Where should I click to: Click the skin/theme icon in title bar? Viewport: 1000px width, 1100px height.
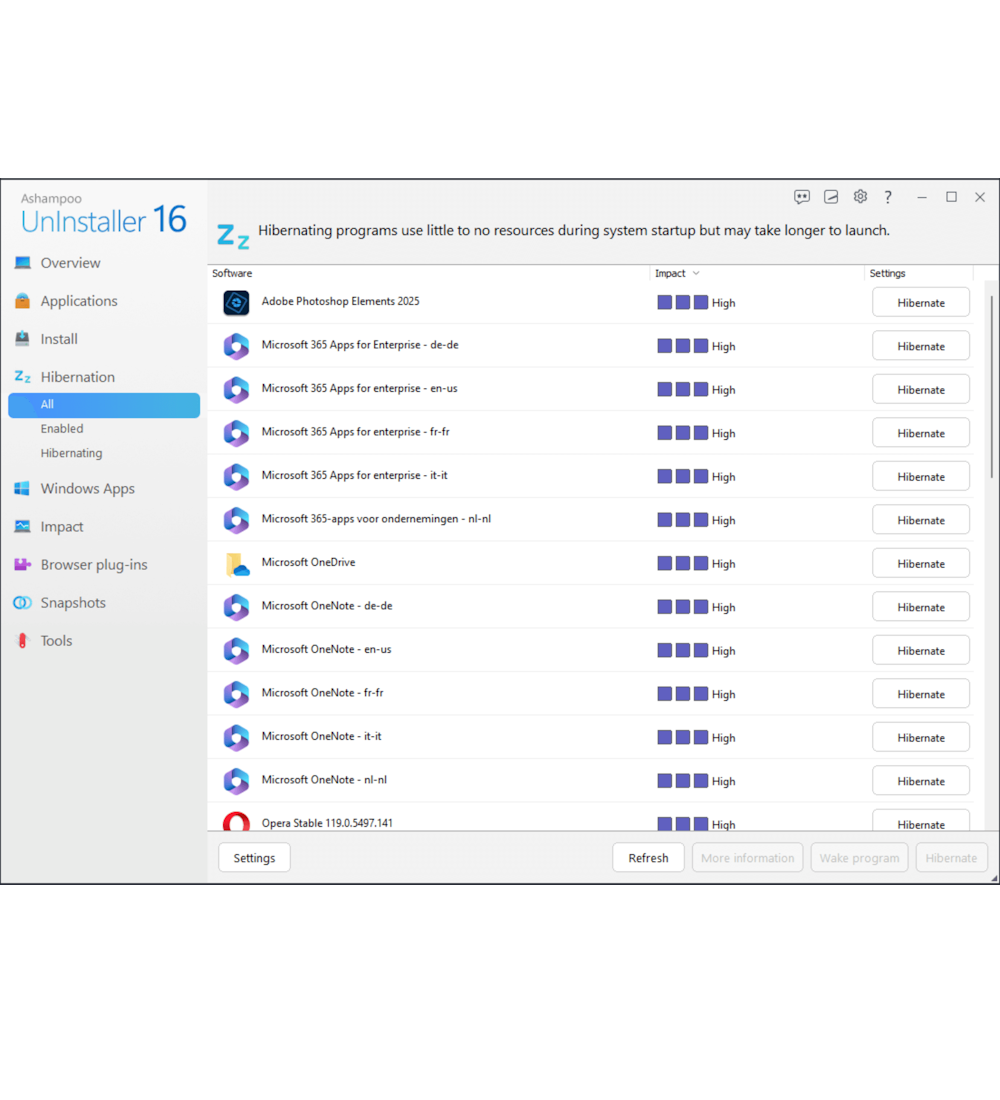(x=831, y=197)
